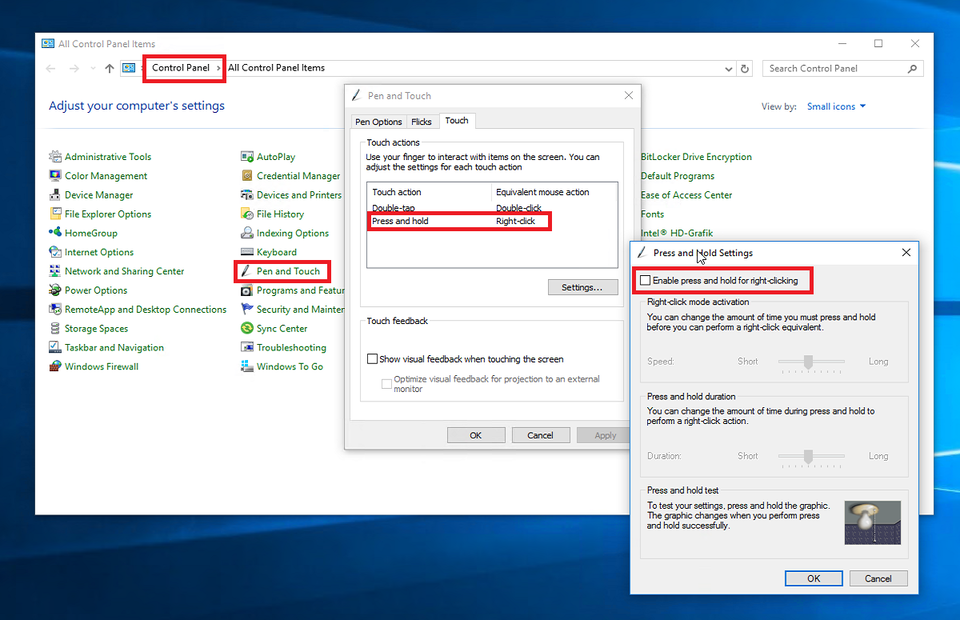Open the Sync Center icon
960x620 pixels.
247,329
